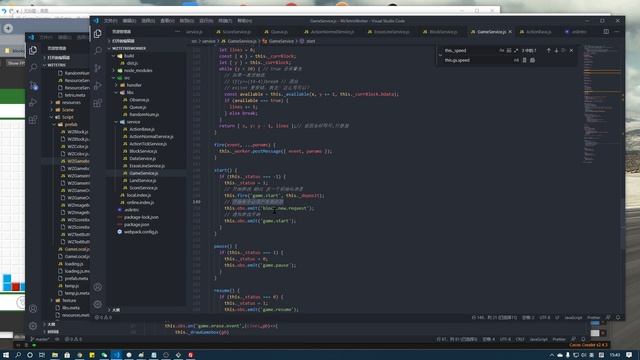Viewport: 640px width, 360px height.
Task: Open Help menu in front VS Code menu bar
Action: [x=244, y=21]
